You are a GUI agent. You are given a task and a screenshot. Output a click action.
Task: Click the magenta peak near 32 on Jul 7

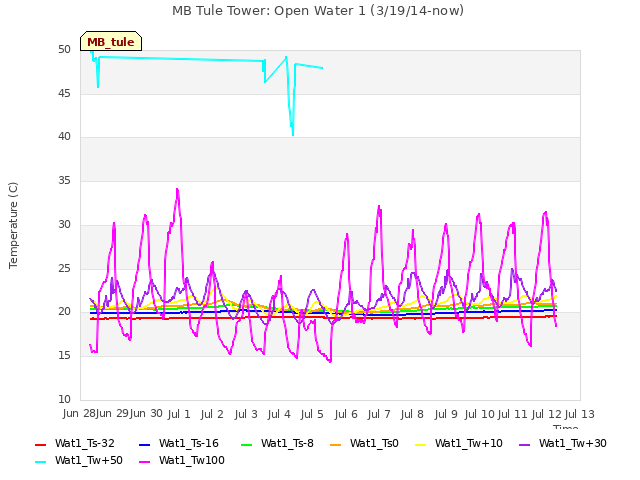click(x=379, y=207)
